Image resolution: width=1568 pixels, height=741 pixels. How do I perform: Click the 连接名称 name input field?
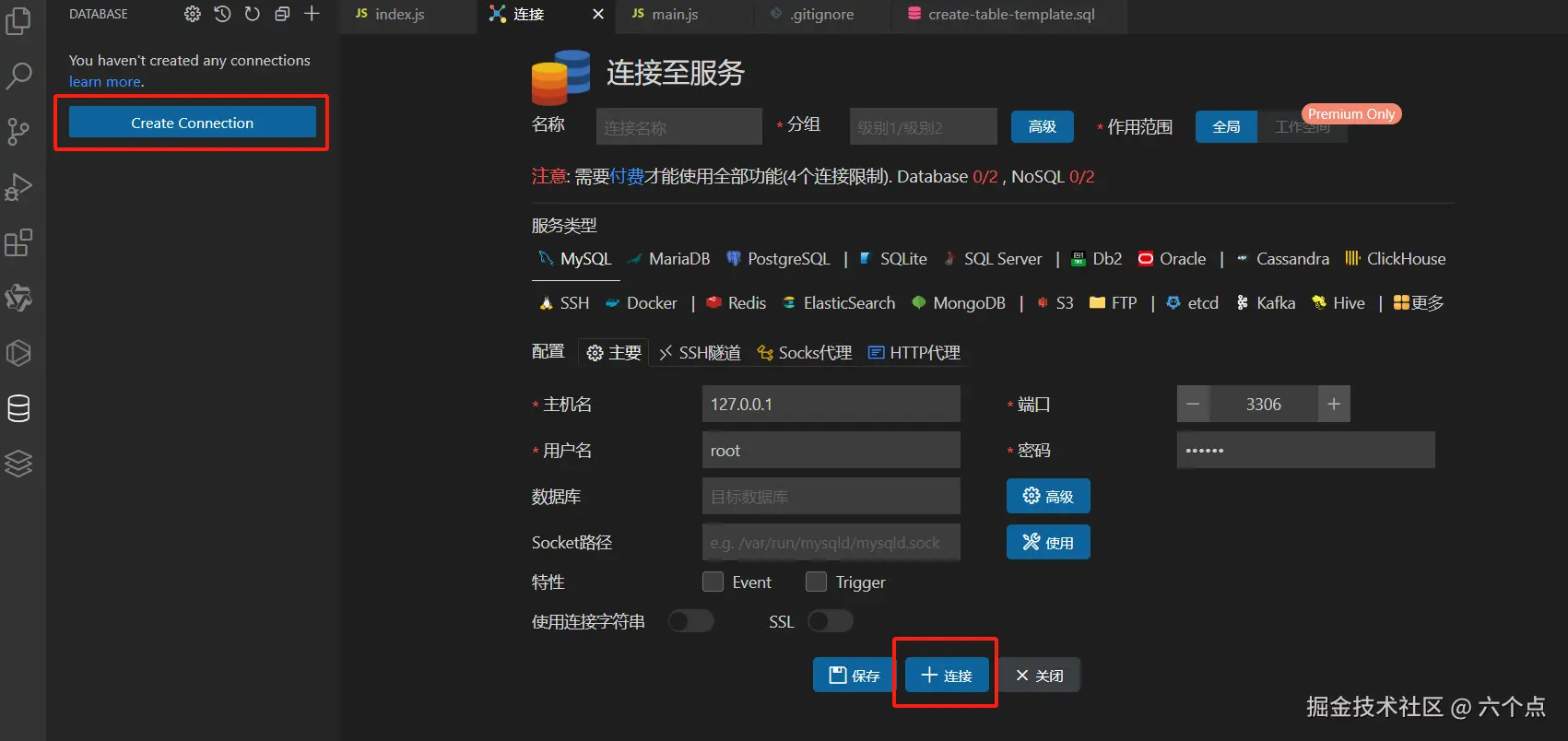pos(679,127)
